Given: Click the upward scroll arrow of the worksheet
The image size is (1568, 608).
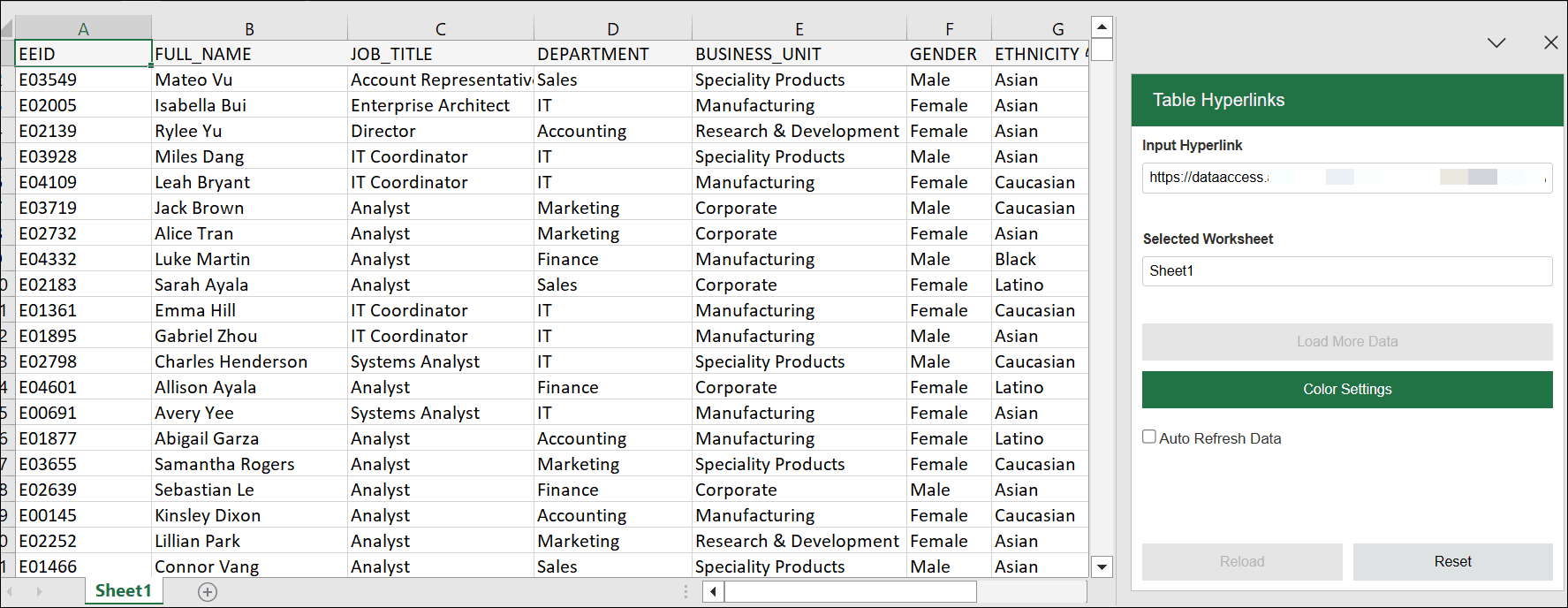Looking at the screenshot, I should click(1102, 26).
